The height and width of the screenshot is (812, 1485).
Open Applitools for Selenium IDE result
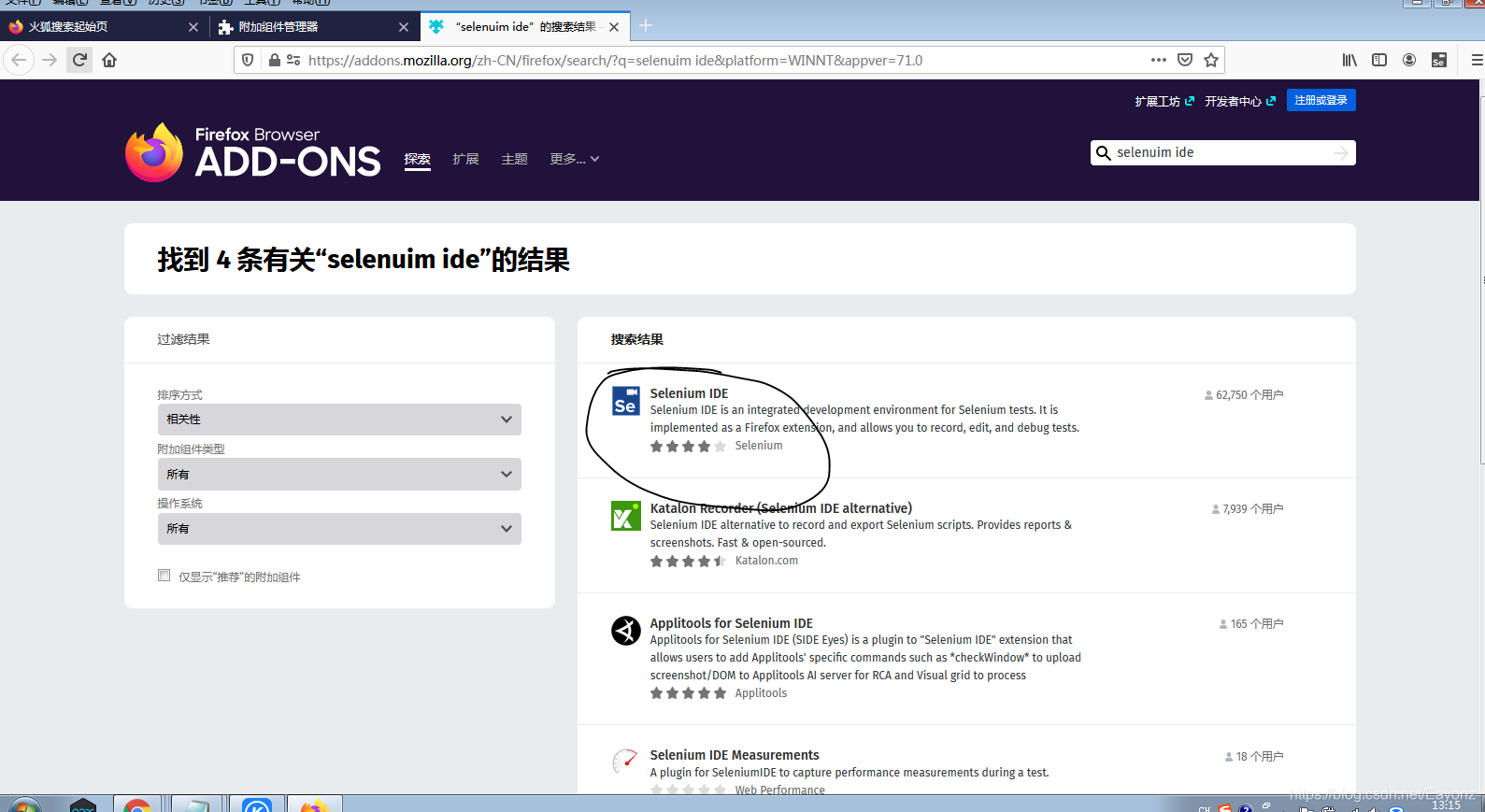coord(732,623)
